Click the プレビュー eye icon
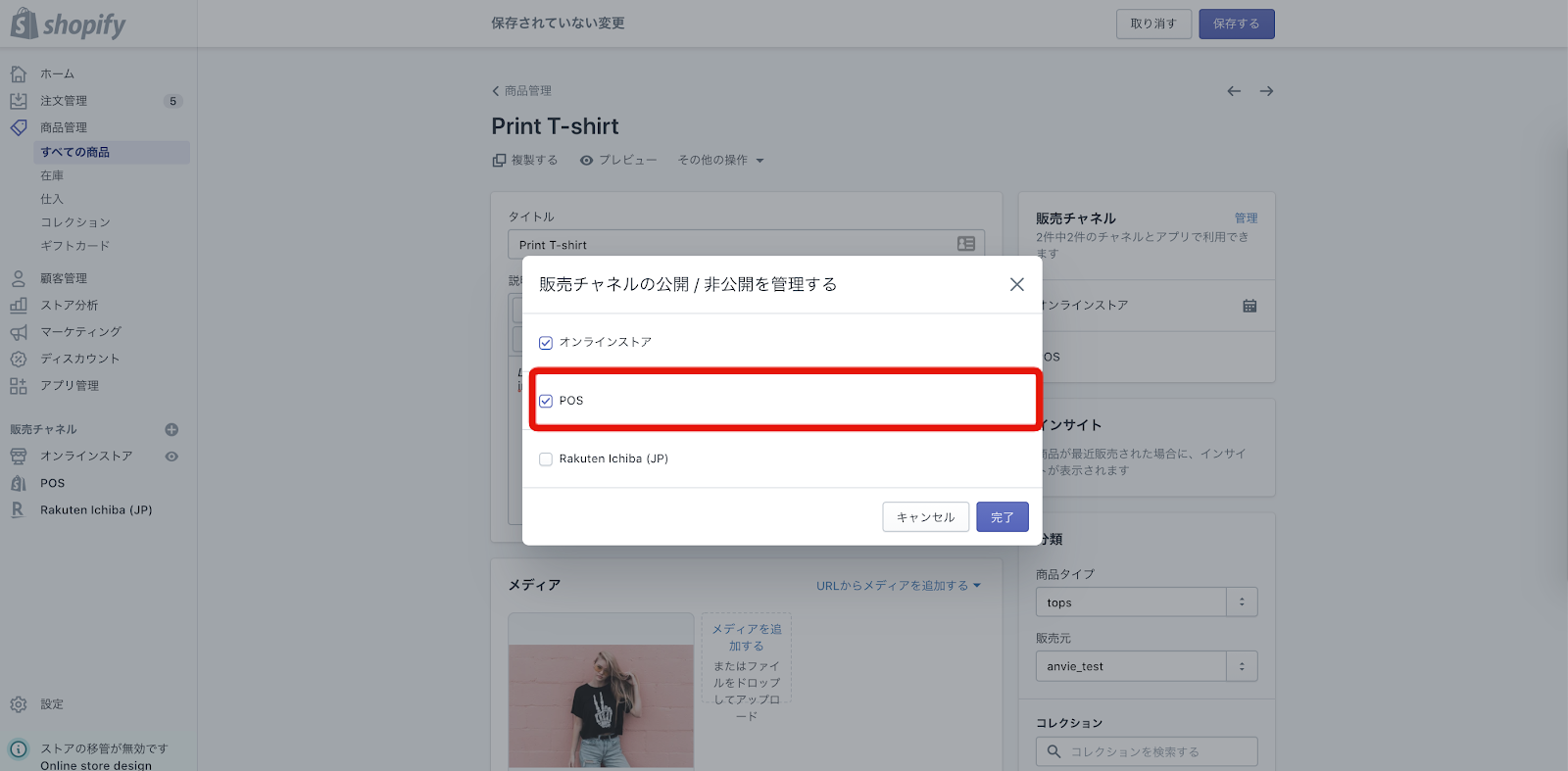The height and width of the screenshot is (771, 1568). pos(586,160)
